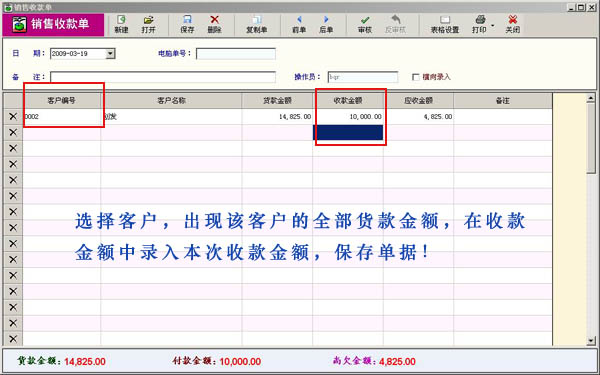This screenshot has height=375, width=600.
Task: Select the 10,000.00 收款金额 cell
Action: tap(348, 116)
